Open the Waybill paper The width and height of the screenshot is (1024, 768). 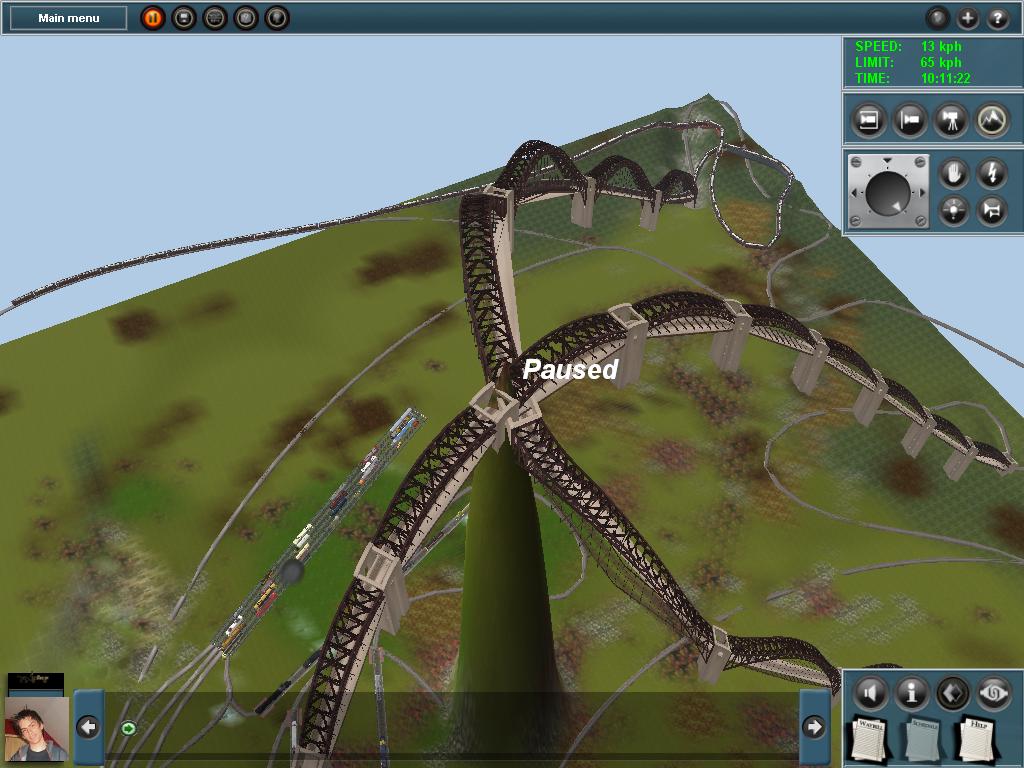[871, 739]
